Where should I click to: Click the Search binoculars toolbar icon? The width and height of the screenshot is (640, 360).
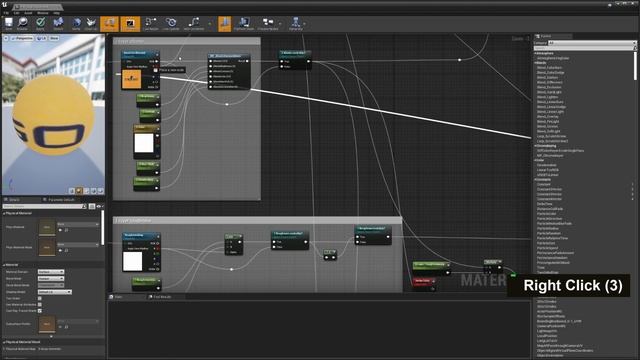pos(58,23)
